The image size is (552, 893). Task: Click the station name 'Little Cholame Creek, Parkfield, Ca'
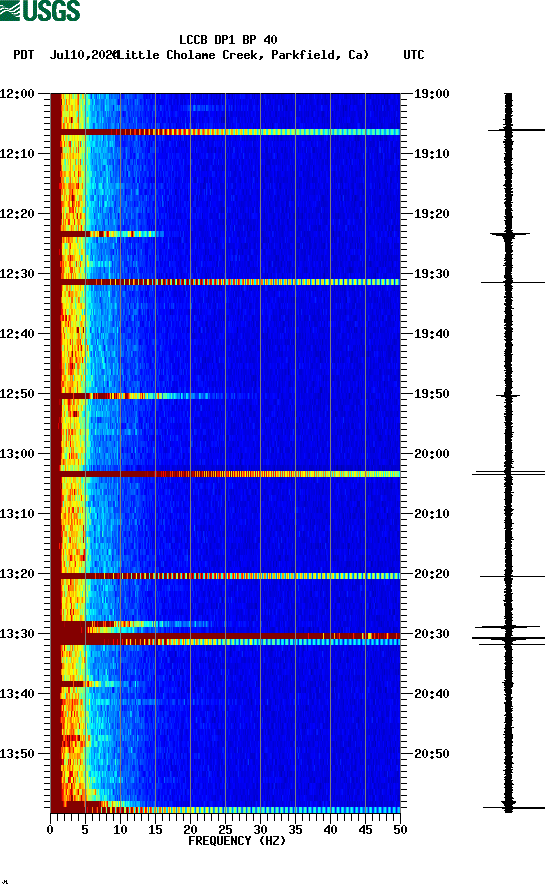pyautogui.click(x=244, y=55)
